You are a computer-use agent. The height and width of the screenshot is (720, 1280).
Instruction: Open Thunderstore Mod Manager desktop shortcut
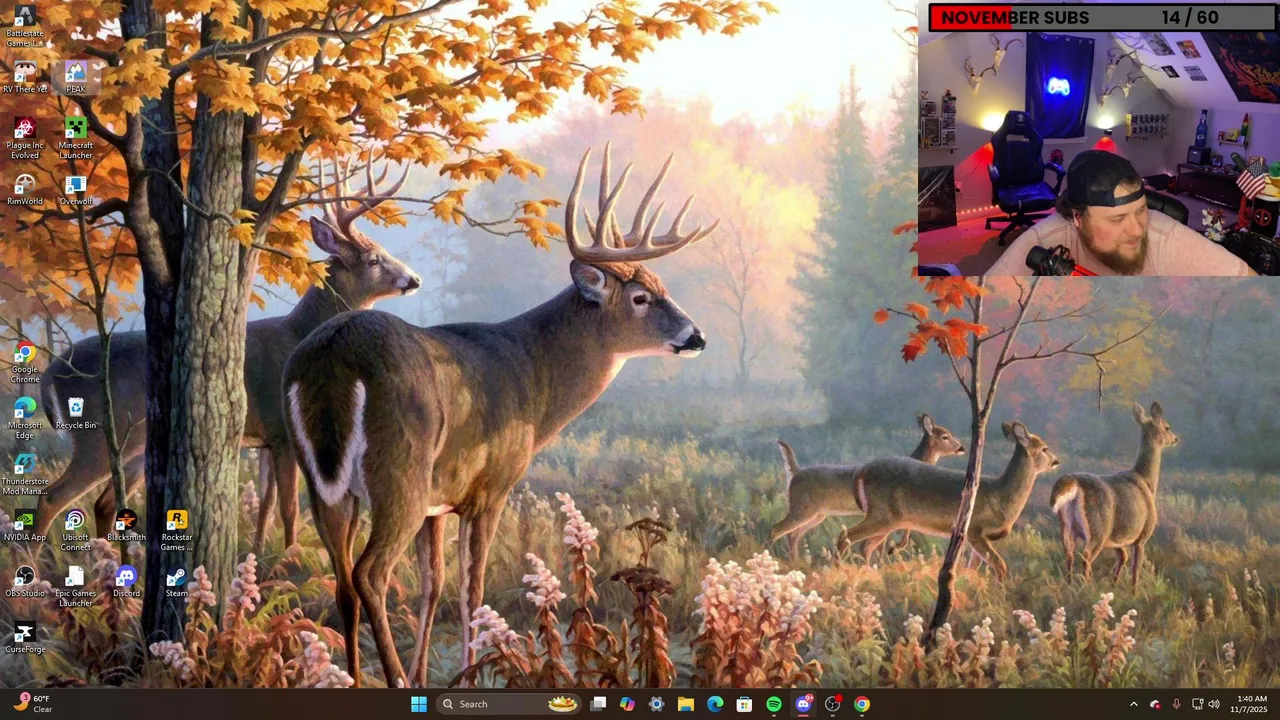click(x=25, y=474)
